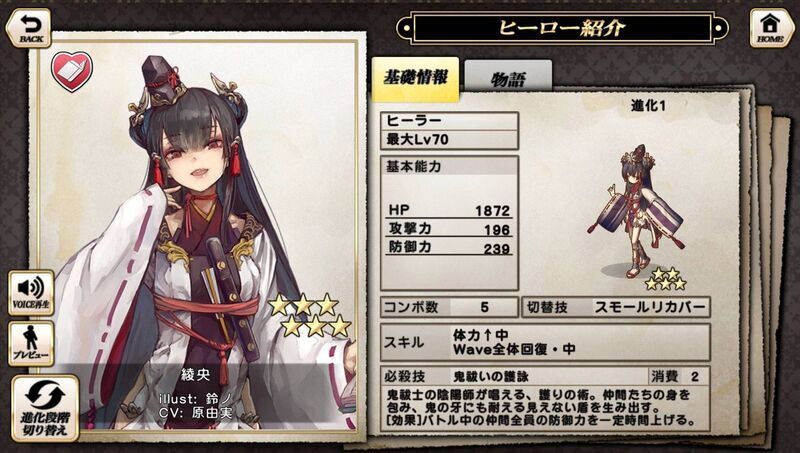The image size is (800, 453).
Task: Tap the 攻撃力 196 stat row
Action: click(449, 229)
